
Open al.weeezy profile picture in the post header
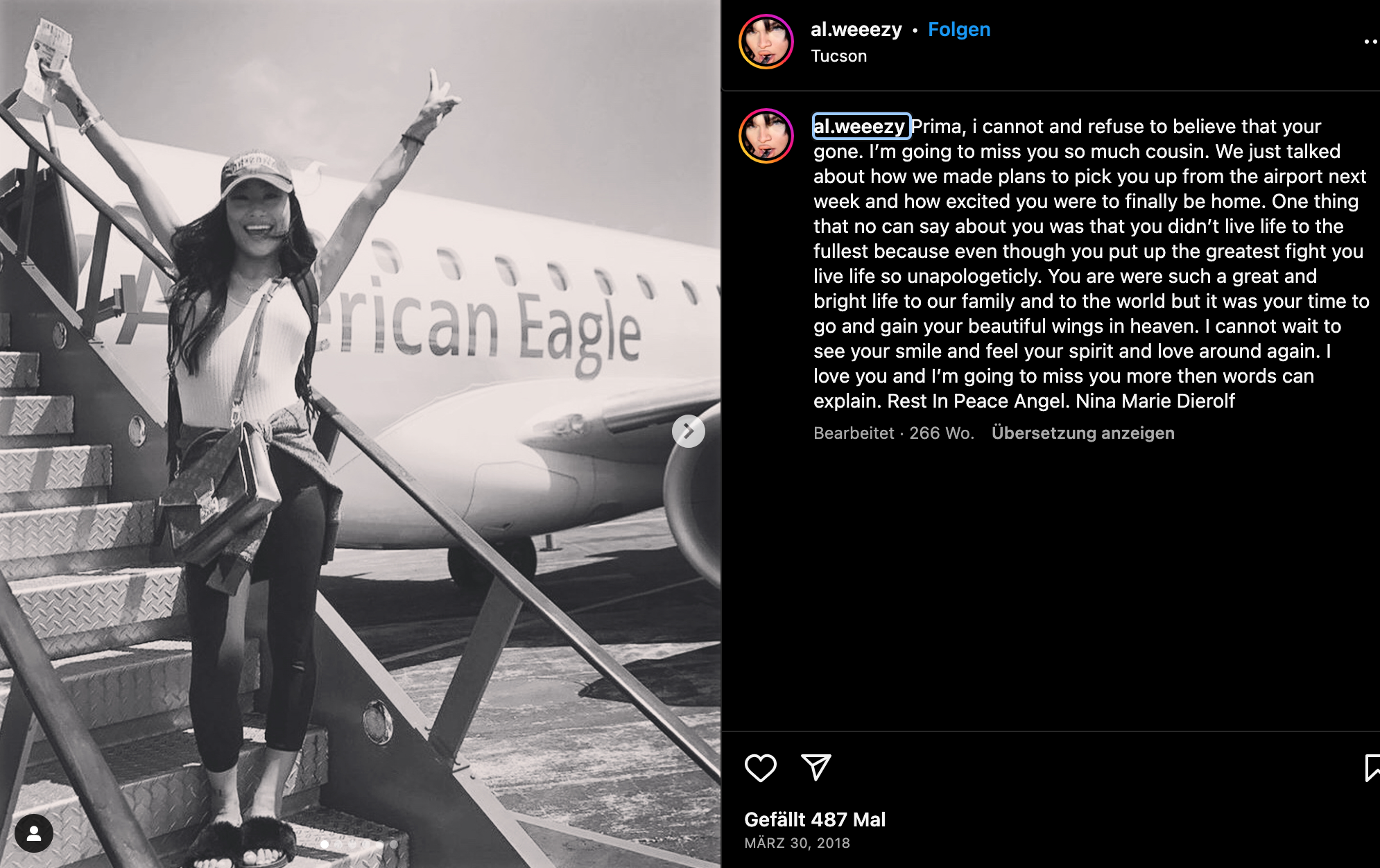pyautogui.click(x=766, y=42)
